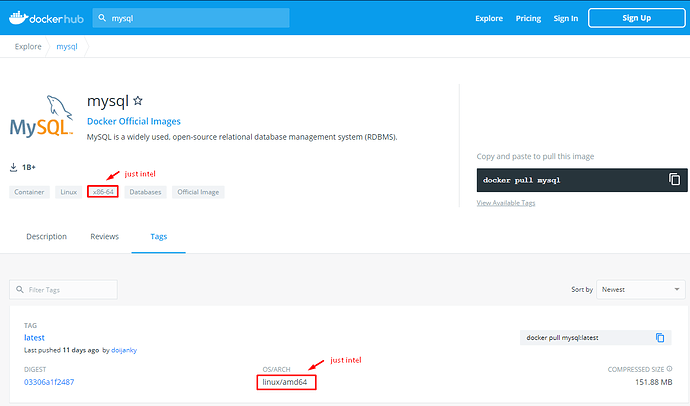Open the Sort by Newest dropdown
690x406 pixels.
pyautogui.click(x=641, y=289)
